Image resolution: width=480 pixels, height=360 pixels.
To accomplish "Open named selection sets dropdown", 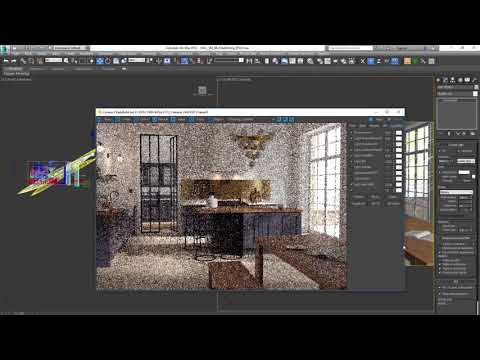I will tap(229, 60).
